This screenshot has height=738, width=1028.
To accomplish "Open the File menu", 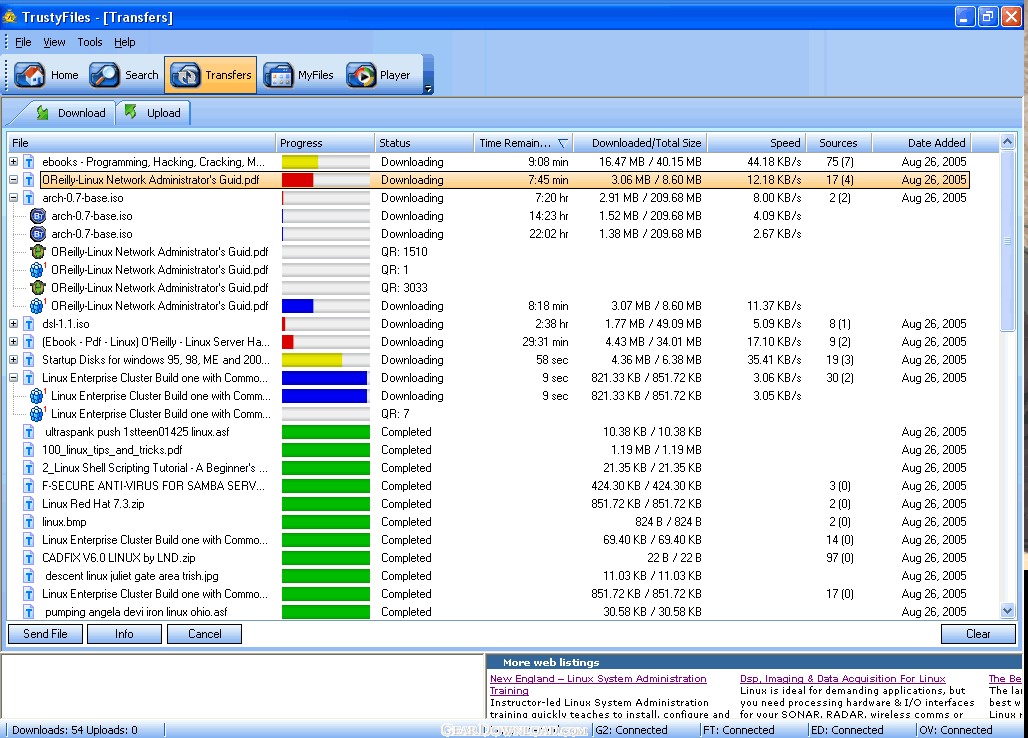I will pos(23,42).
